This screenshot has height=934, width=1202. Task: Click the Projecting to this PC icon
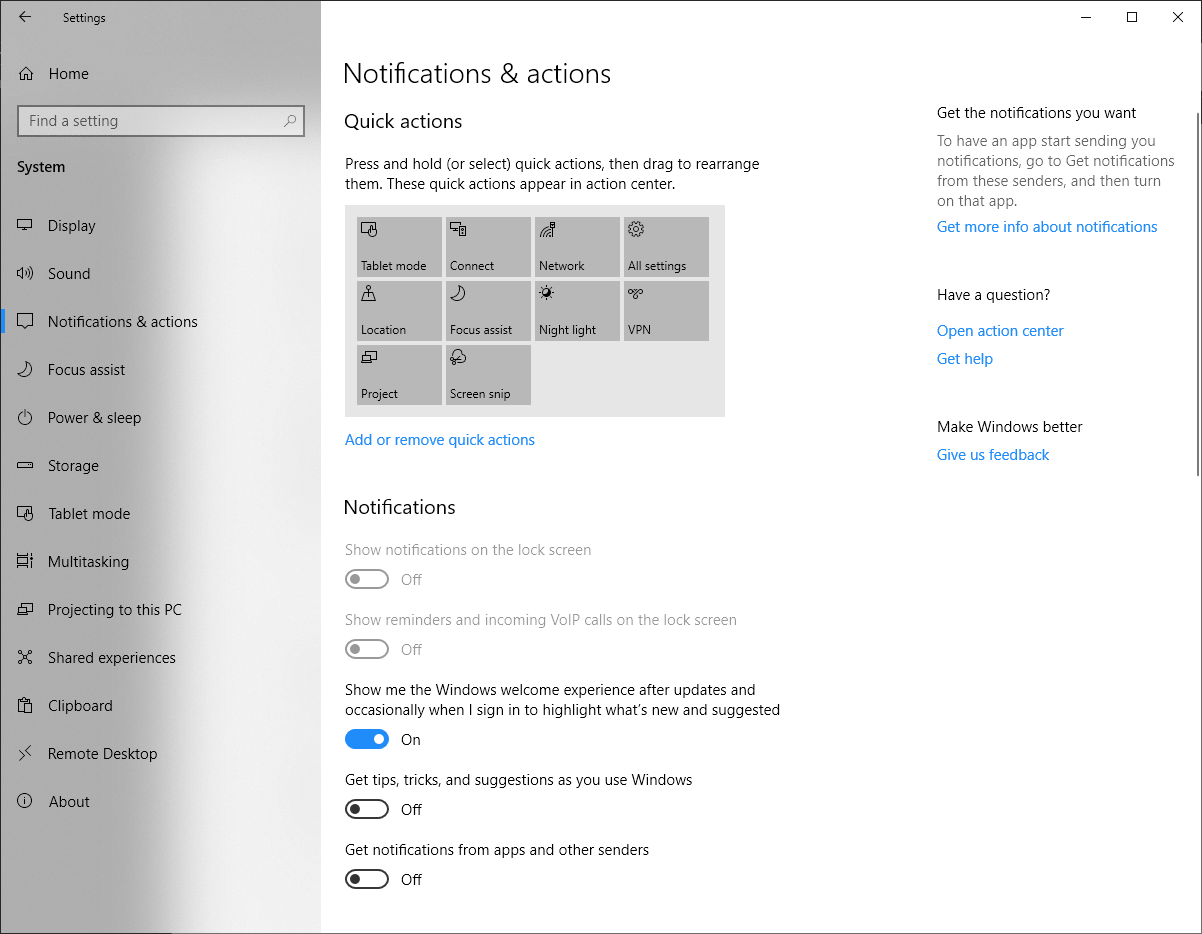[x=26, y=609]
